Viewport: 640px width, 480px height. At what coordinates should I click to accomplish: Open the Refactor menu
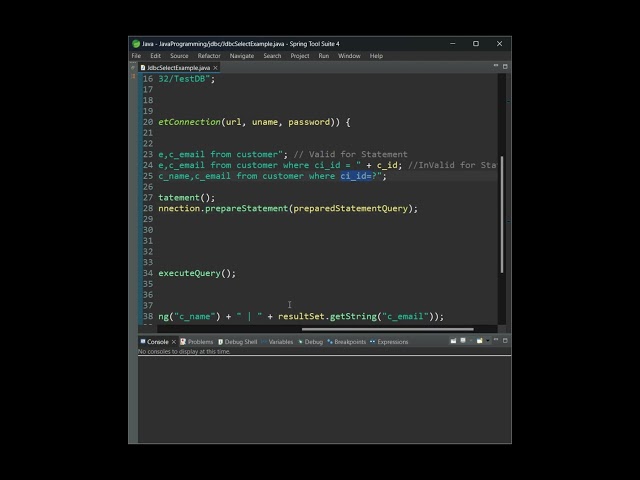[x=209, y=56]
